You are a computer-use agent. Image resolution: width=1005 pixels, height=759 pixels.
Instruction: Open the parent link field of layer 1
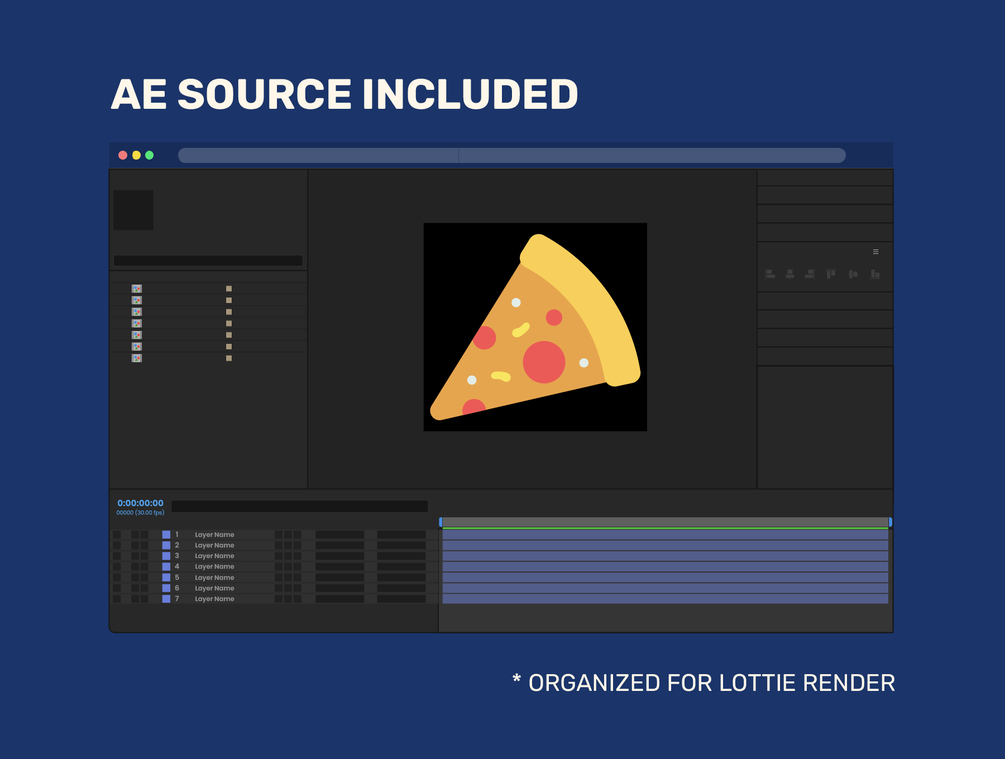click(401, 535)
